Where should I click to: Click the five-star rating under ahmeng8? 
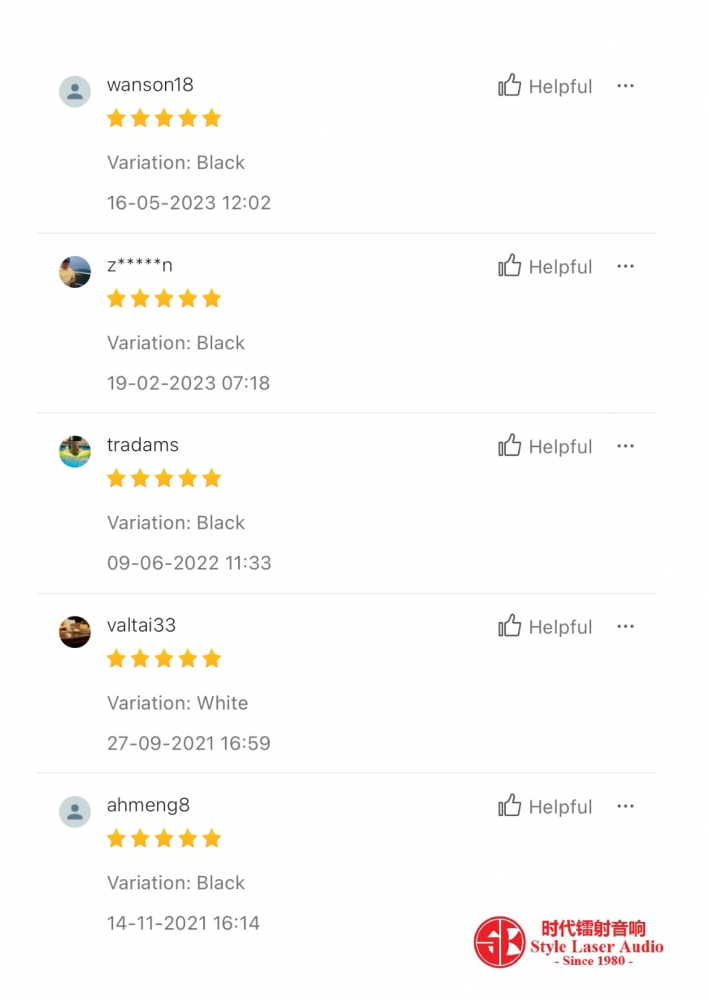pos(164,839)
